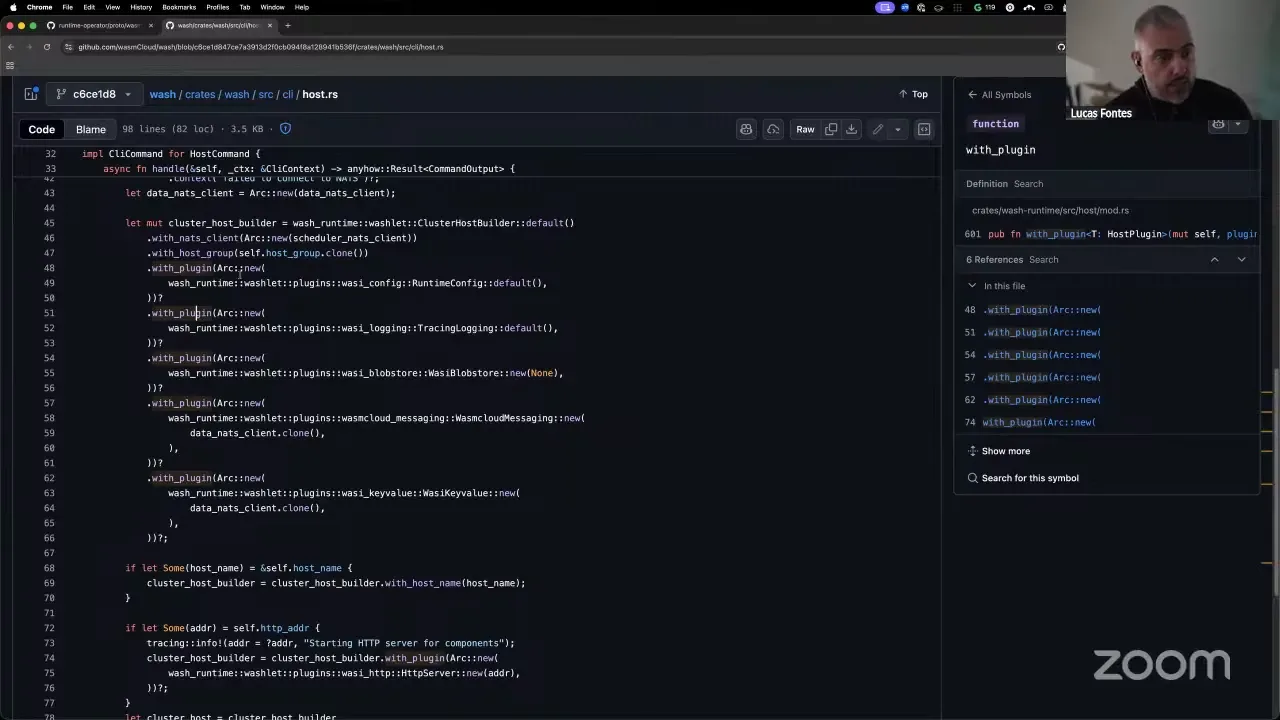Download the raw host.rs file
The height and width of the screenshot is (720, 1280).
pos(852,129)
